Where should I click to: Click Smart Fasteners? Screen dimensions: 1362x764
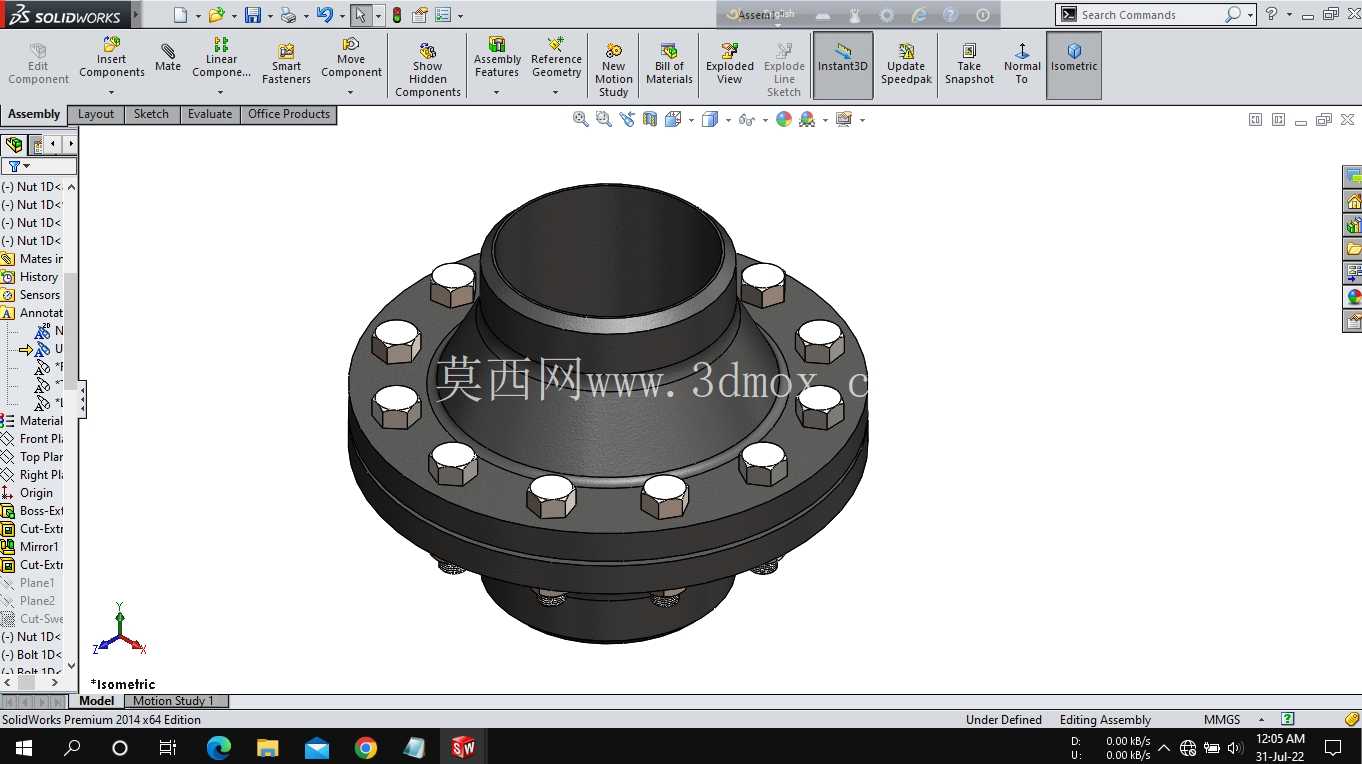pos(286,65)
